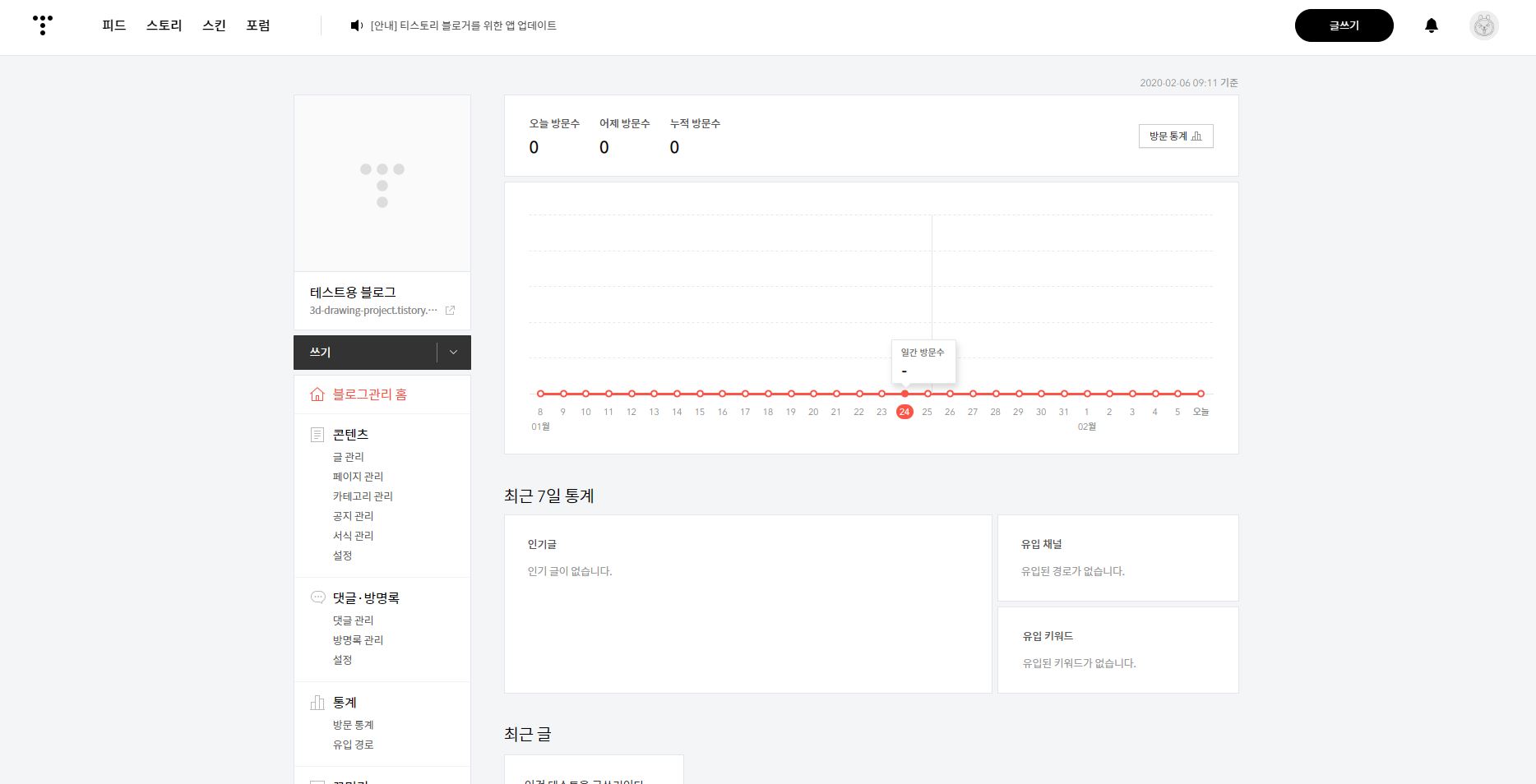
Task: Click the 오늘 방문수 count
Action: (x=534, y=148)
